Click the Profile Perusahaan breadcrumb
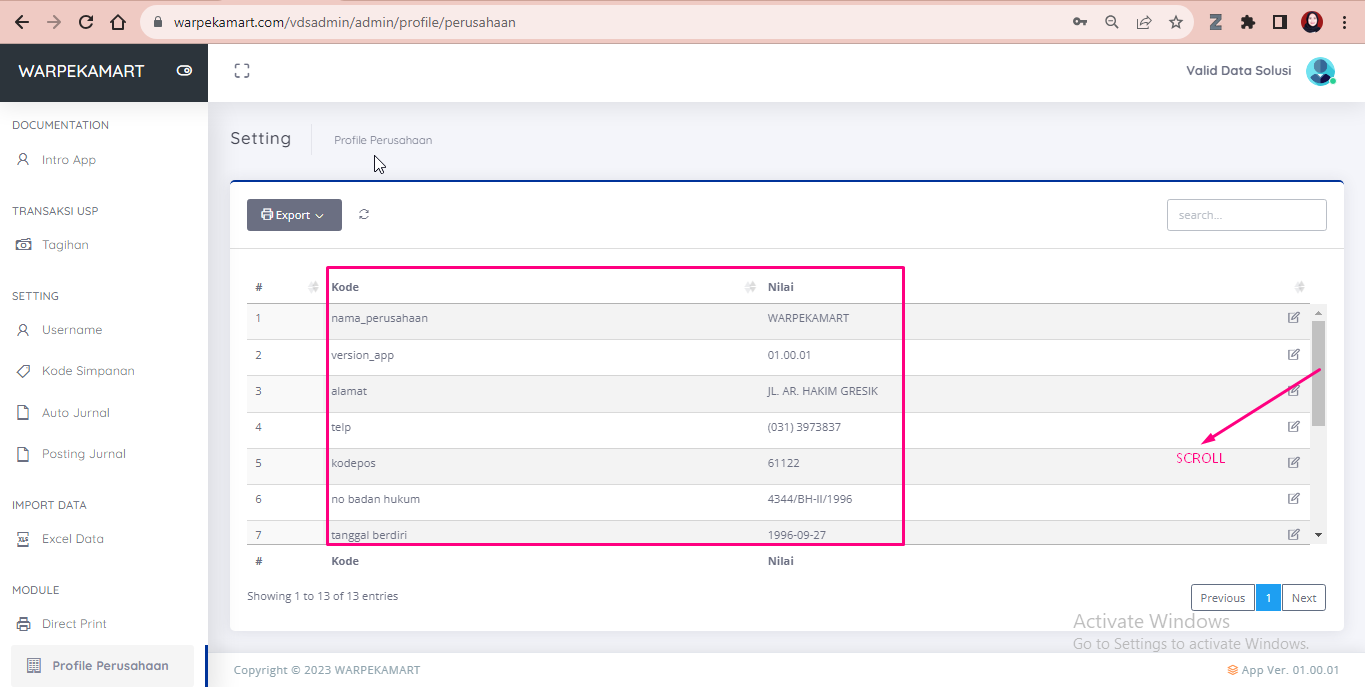Image resolution: width=1365 pixels, height=687 pixels. (x=383, y=140)
